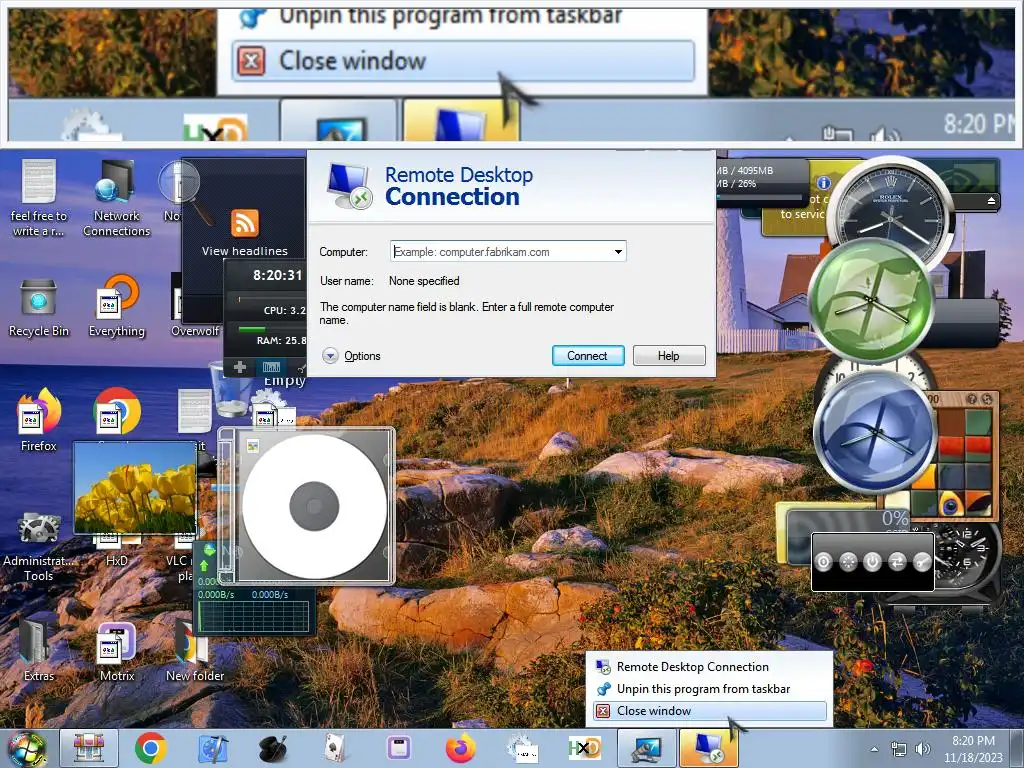
Task: Open the black top hat taskbar icon
Action: [x=274, y=748]
